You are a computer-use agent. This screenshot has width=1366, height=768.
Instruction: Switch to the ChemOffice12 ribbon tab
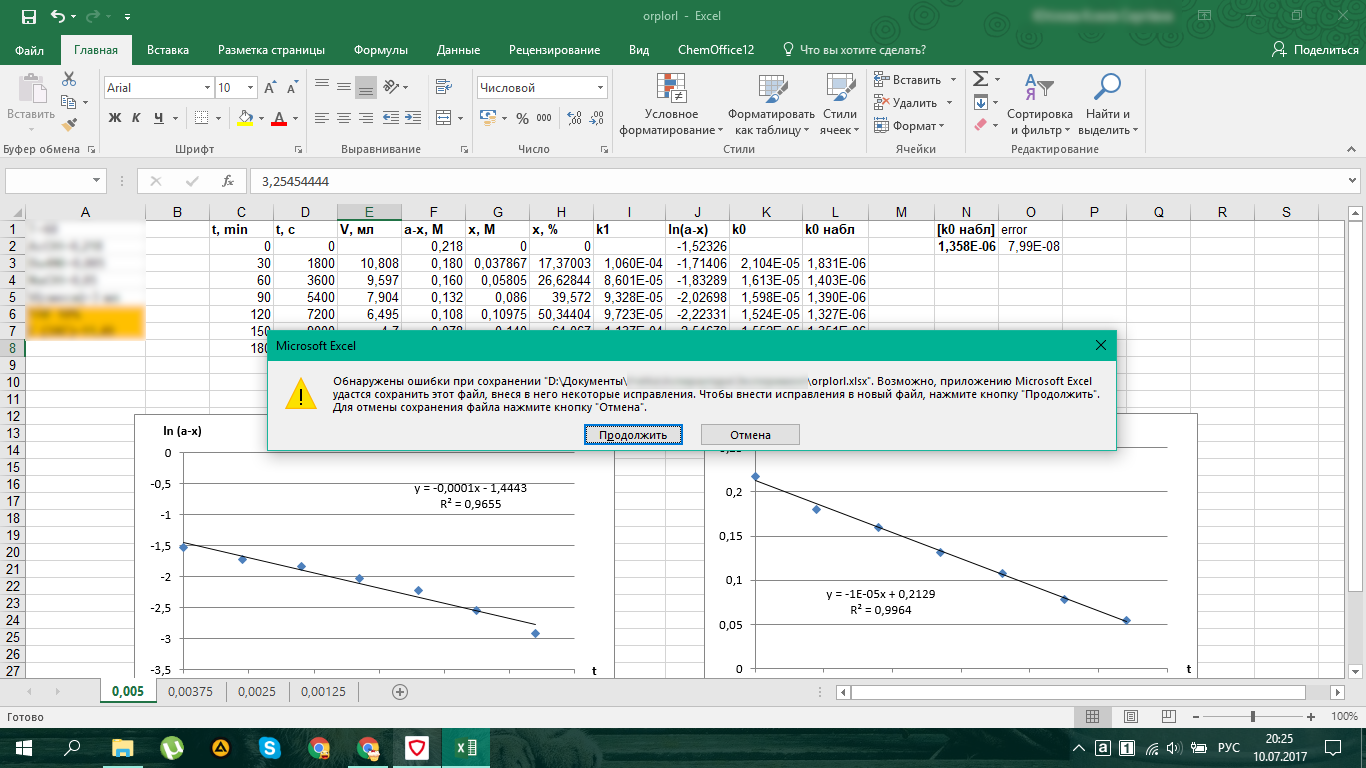[x=716, y=49]
